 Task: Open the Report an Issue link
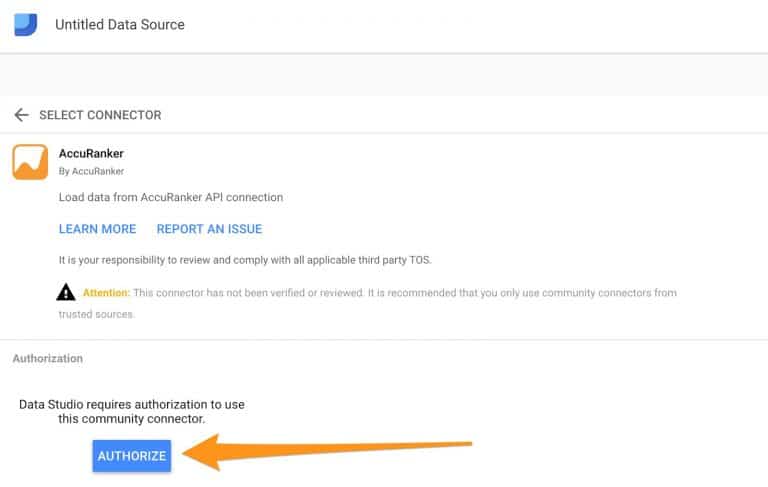(210, 229)
